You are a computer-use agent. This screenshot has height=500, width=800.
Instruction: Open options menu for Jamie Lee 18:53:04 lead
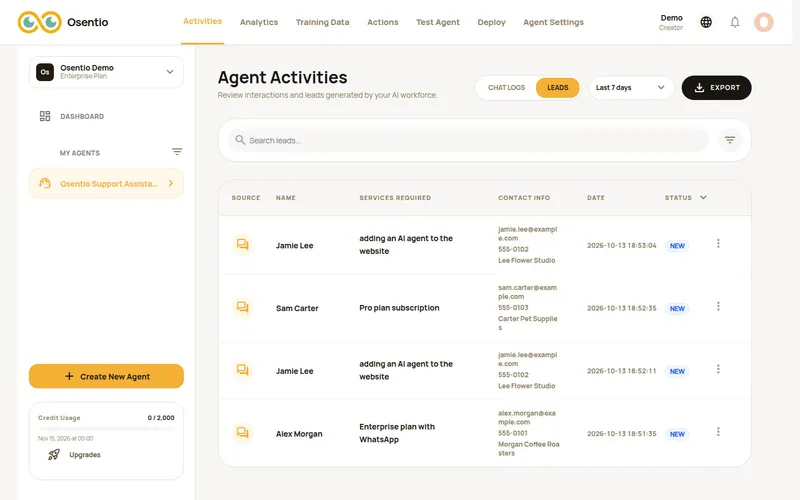pos(718,243)
